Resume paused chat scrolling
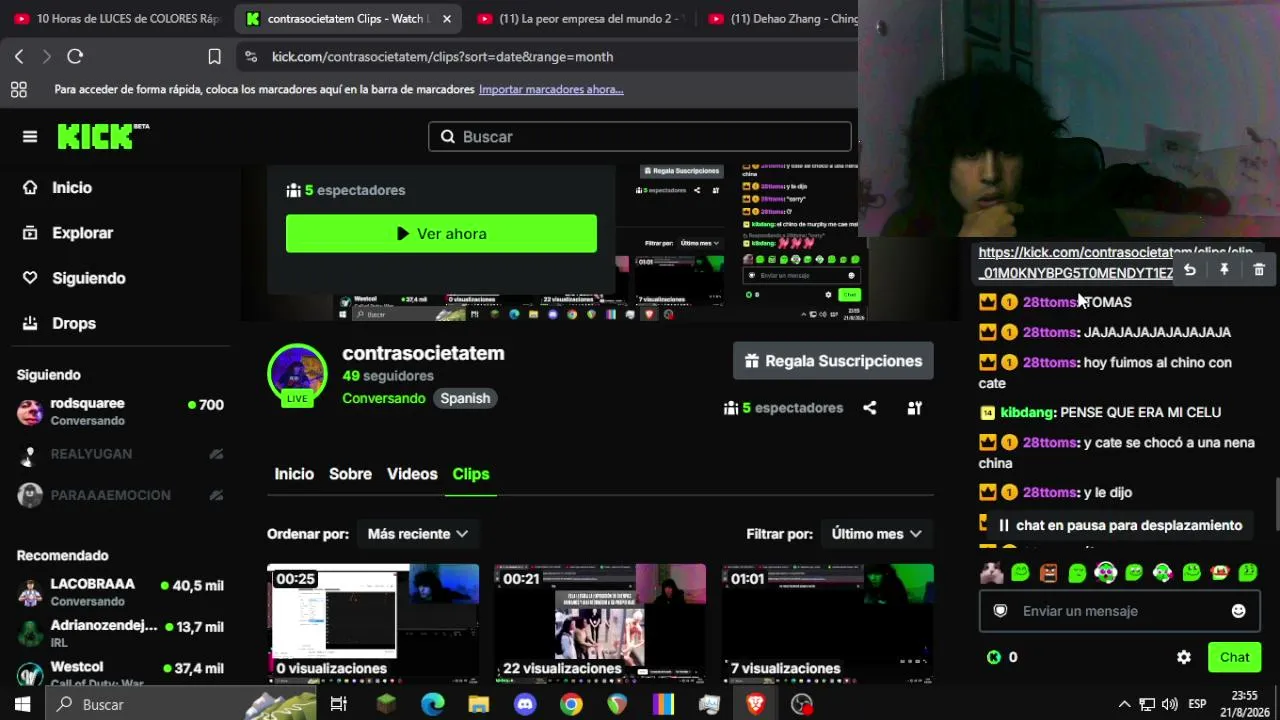Screen dimensions: 1280x720 tap(1119, 525)
